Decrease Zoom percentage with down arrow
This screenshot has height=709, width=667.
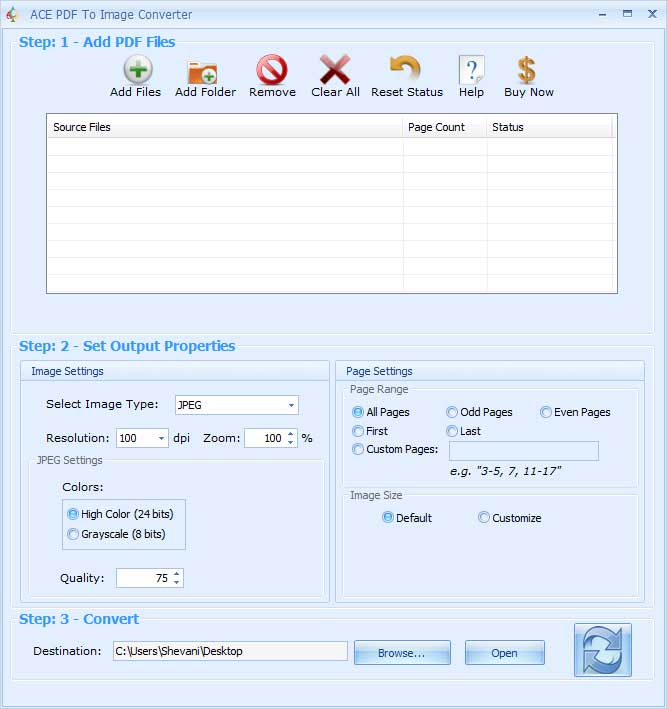click(291, 442)
